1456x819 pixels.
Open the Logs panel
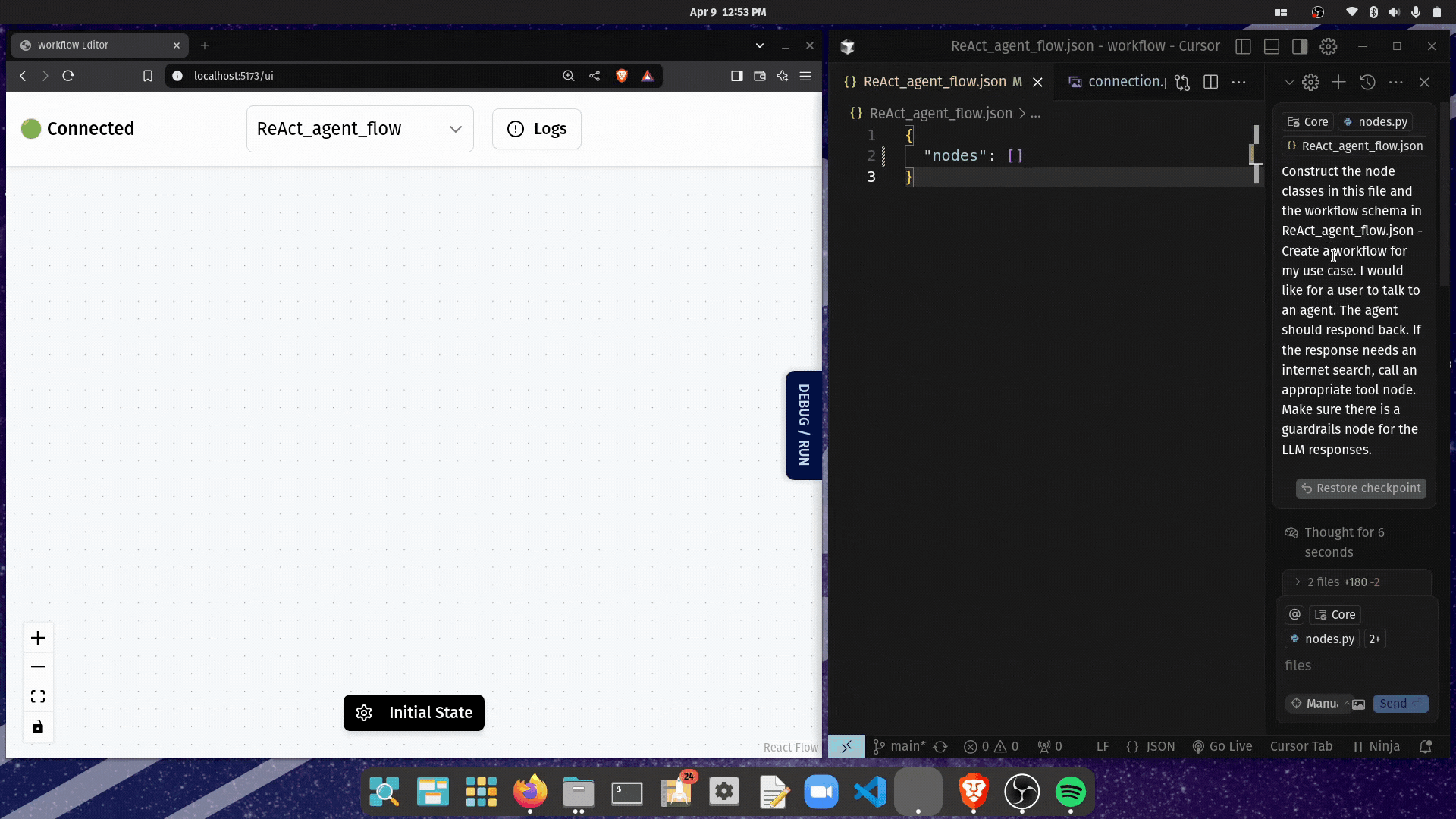536,129
